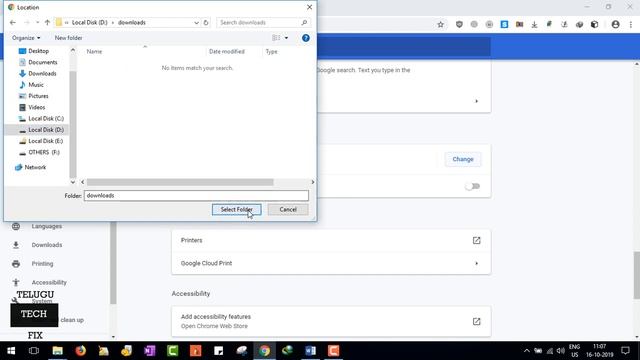640x360 pixels.
Task: Open Printing section in Chrome sidebar
Action: point(42,264)
